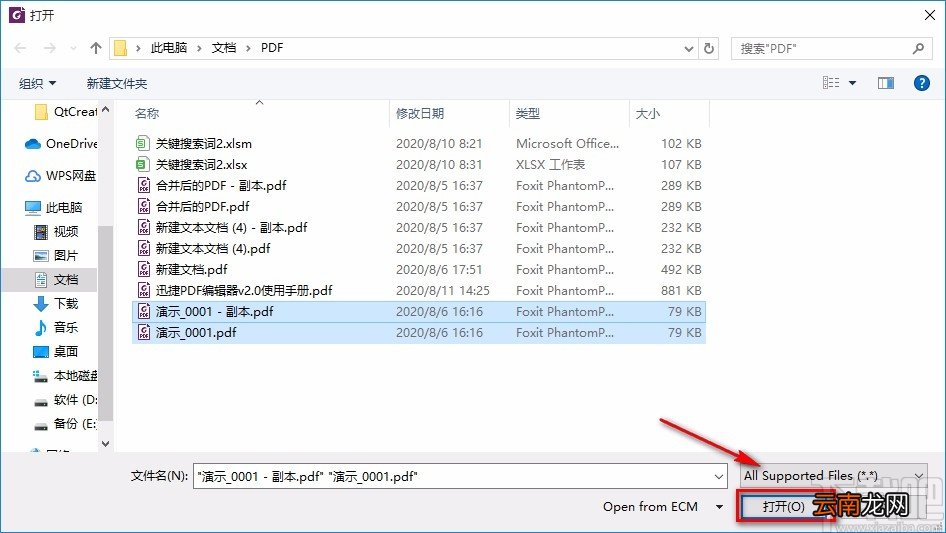Open 下载 folder in sidebar
The width and height of the screenshot is (946, 533).
coord(56,303)
